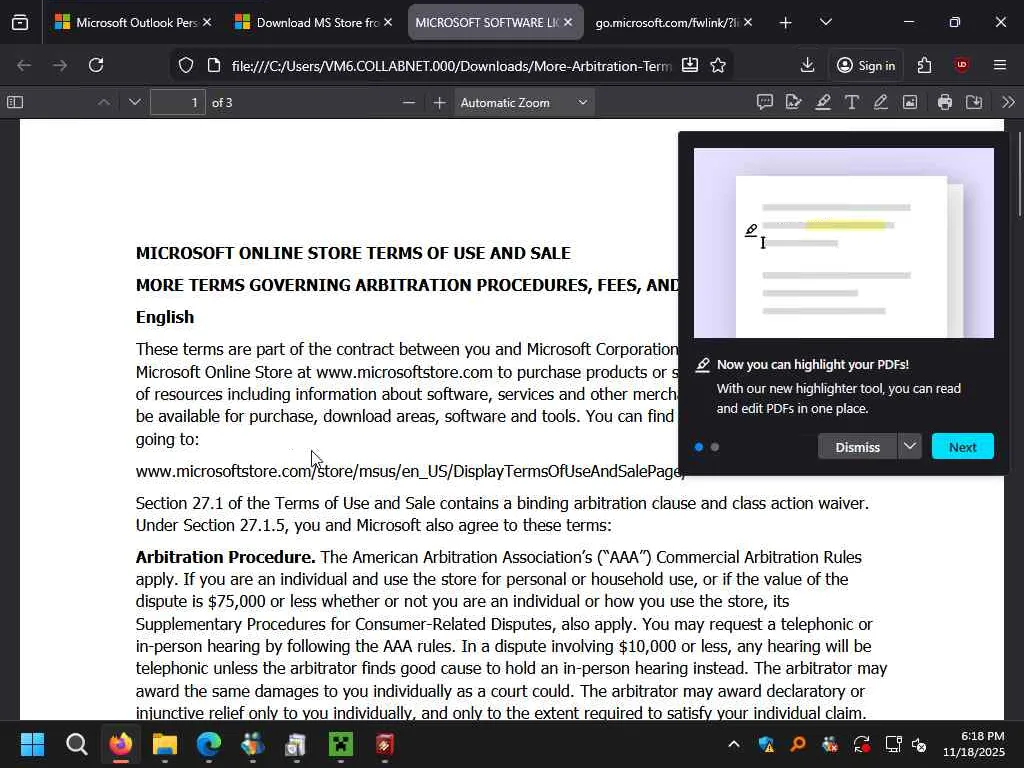
Task: Select the add image tool
Action: 910,103
